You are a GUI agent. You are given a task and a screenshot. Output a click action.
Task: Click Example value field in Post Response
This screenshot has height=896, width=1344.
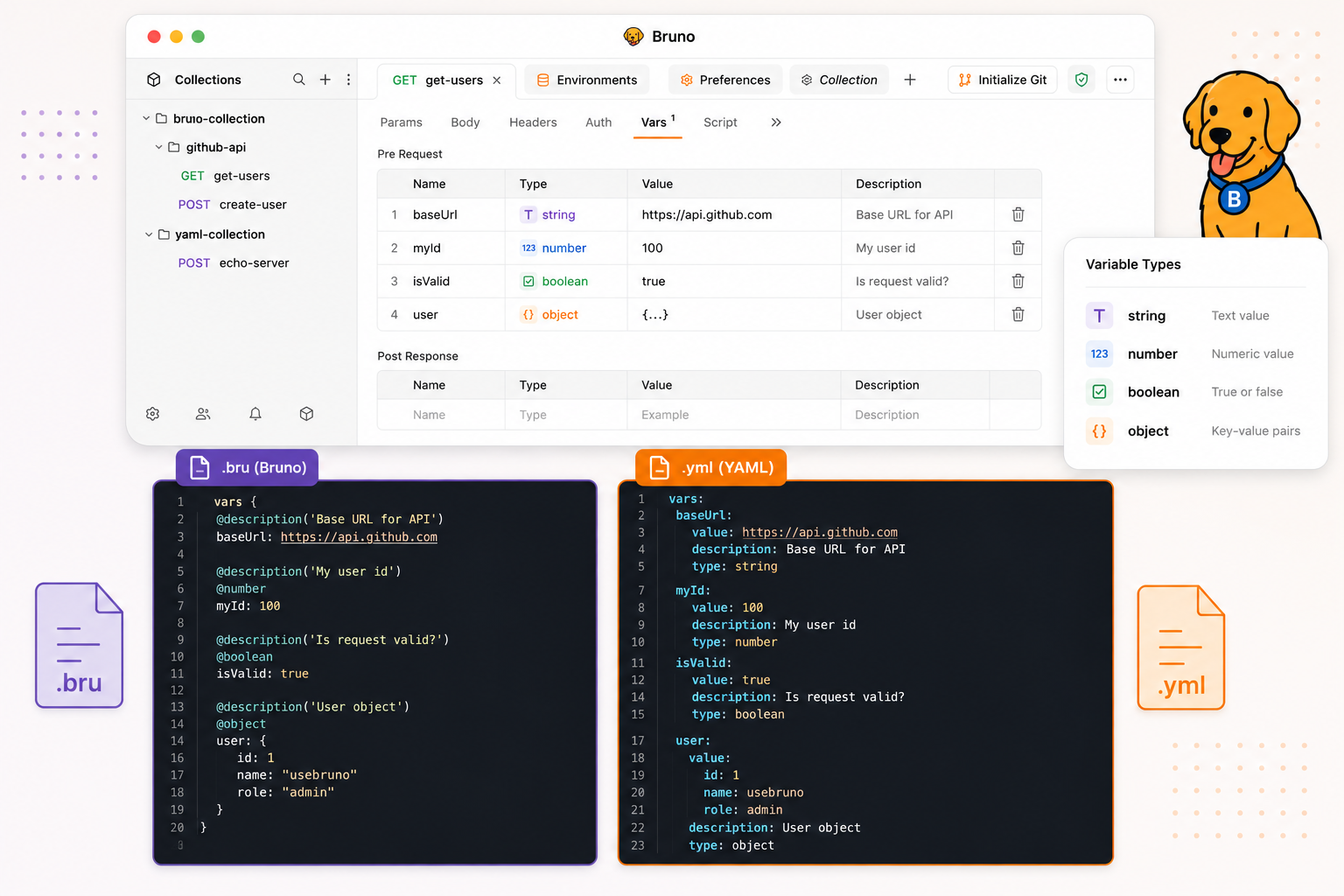(734, 415)
